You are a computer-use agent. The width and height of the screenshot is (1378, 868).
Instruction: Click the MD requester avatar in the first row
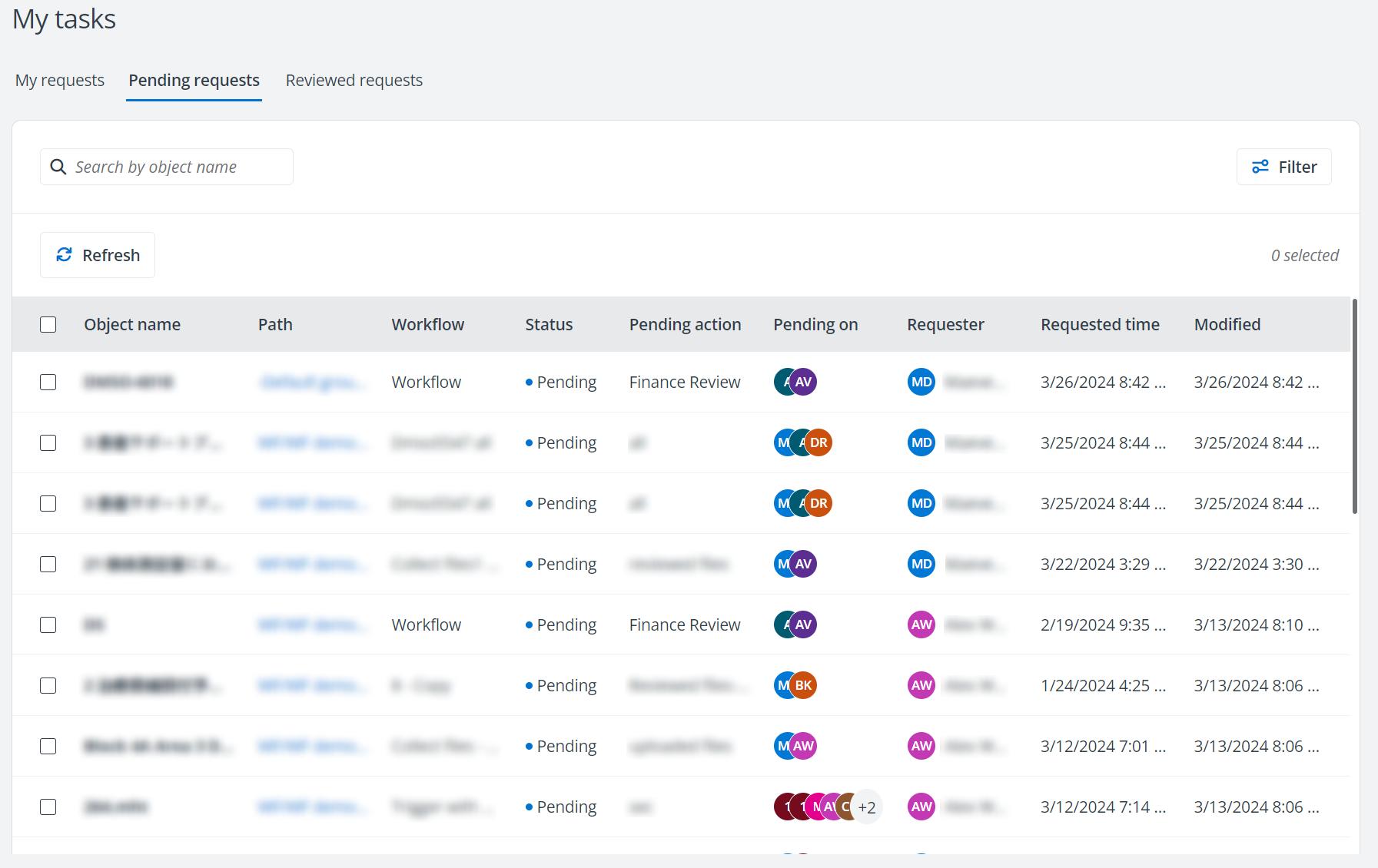[x=921, y=381]
